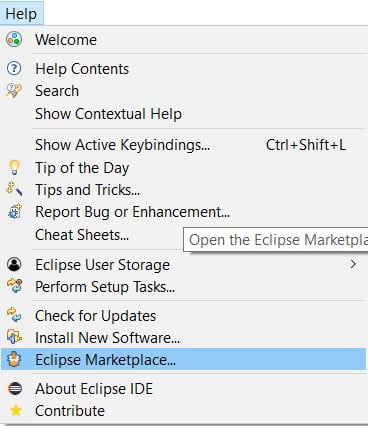This screenshot has height=426, width=368.
Task: Click the Install New Software icon
Action: [14, 337]
